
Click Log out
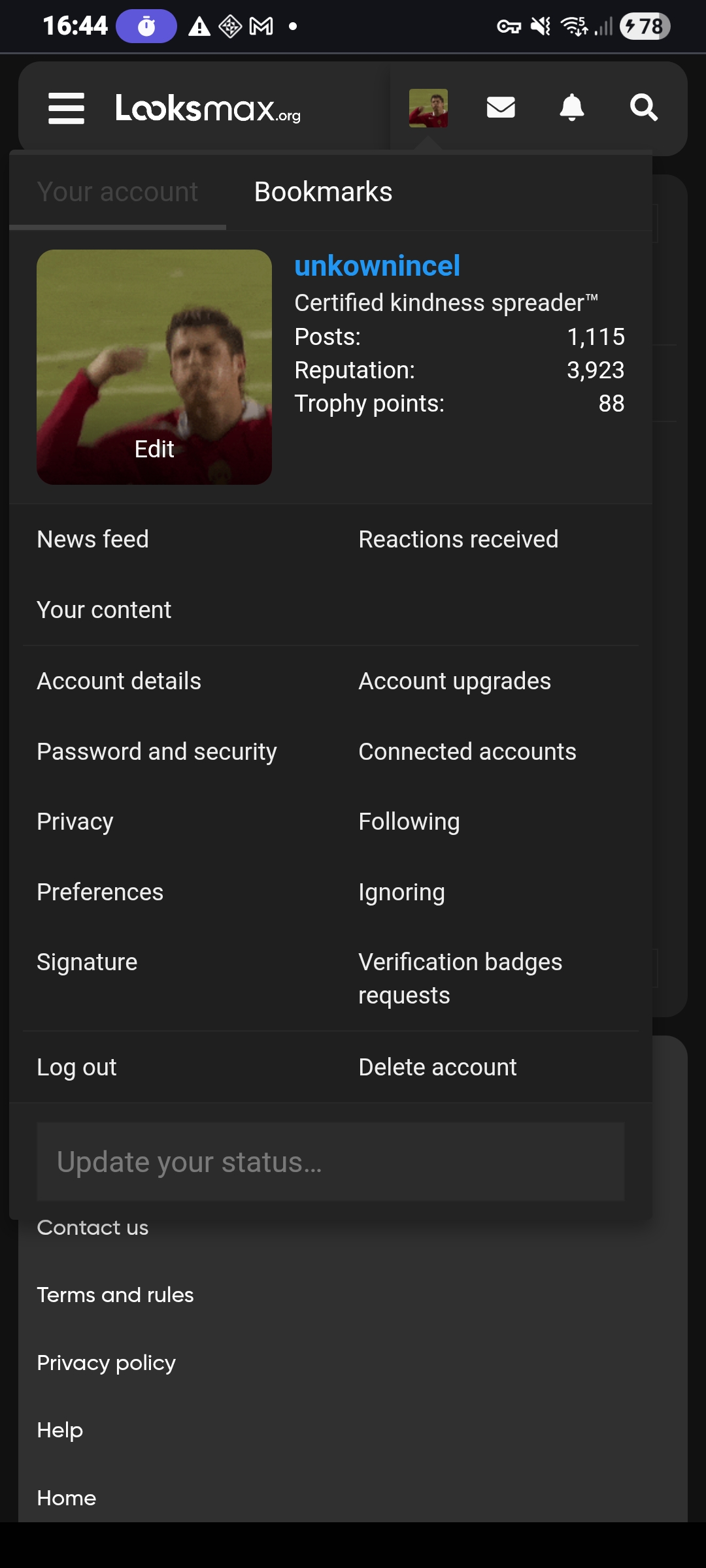click(x=76, y=1068)
